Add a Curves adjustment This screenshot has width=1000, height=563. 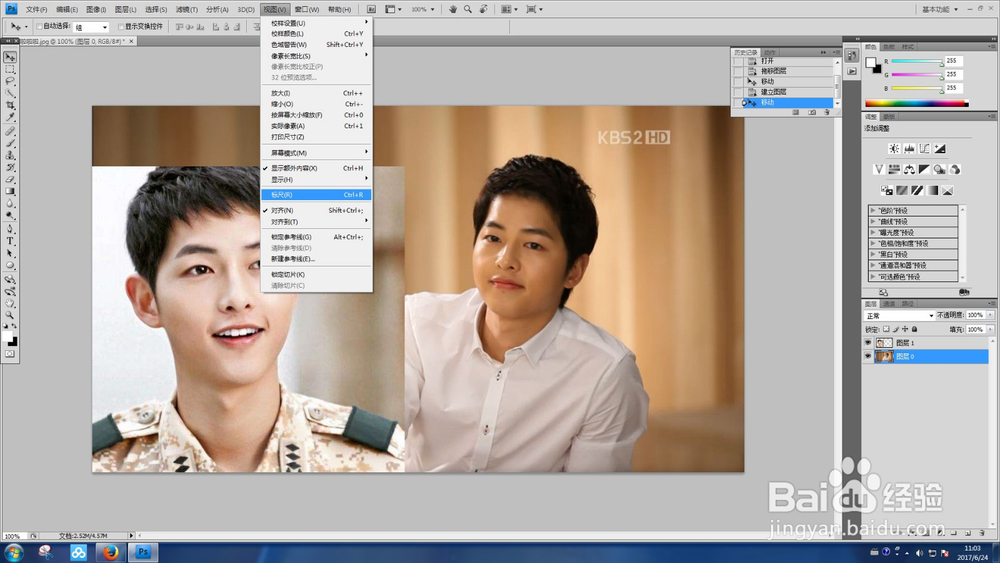pos(925,149)
